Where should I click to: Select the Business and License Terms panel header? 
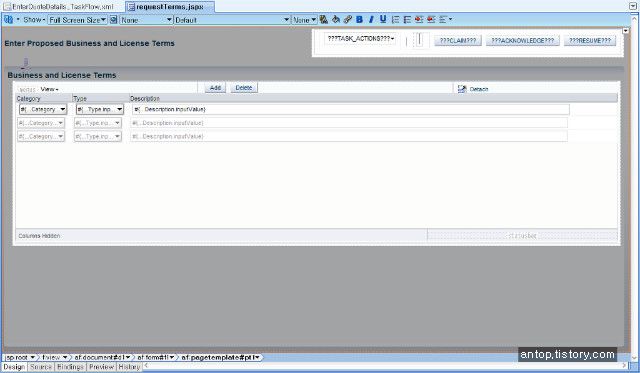tap(62, 75)
